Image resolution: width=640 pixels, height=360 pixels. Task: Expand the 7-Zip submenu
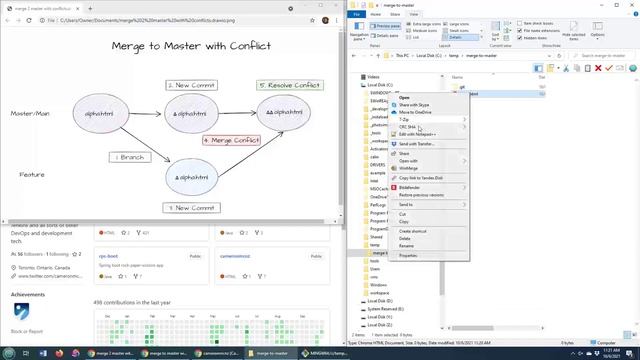click(464, 120)
